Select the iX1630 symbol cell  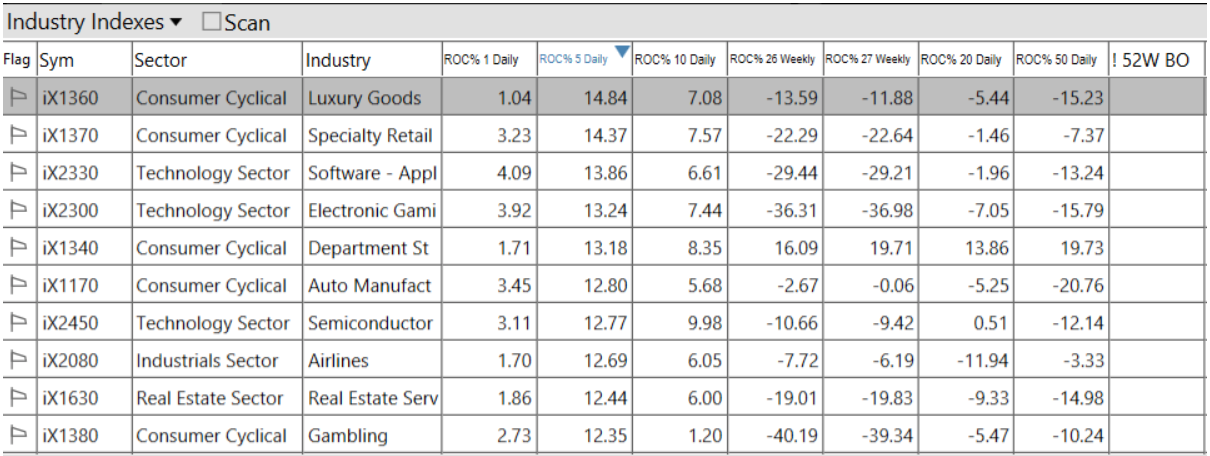pos(82,398)
